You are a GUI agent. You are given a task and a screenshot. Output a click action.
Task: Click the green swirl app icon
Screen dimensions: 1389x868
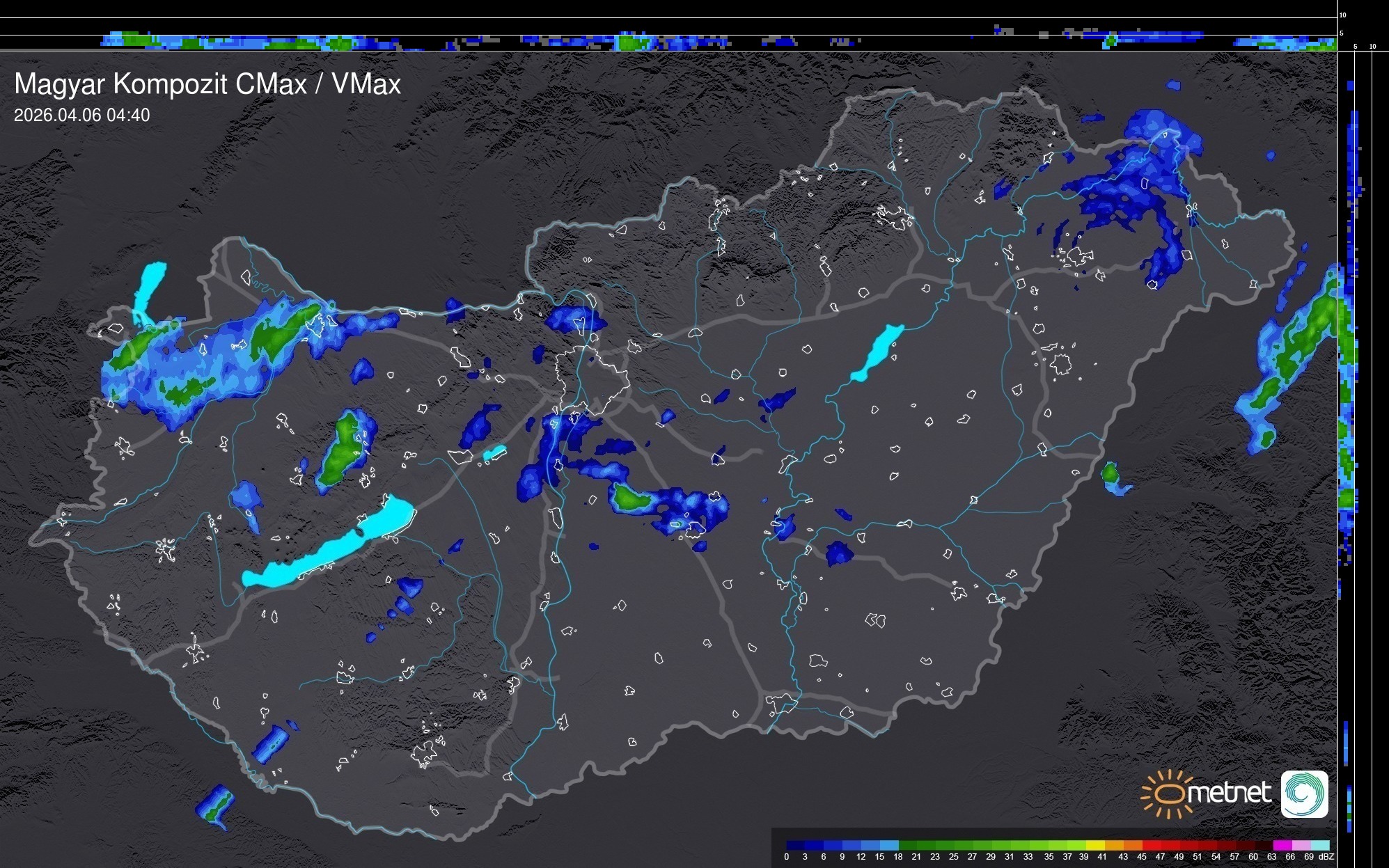click(1304, 794)
